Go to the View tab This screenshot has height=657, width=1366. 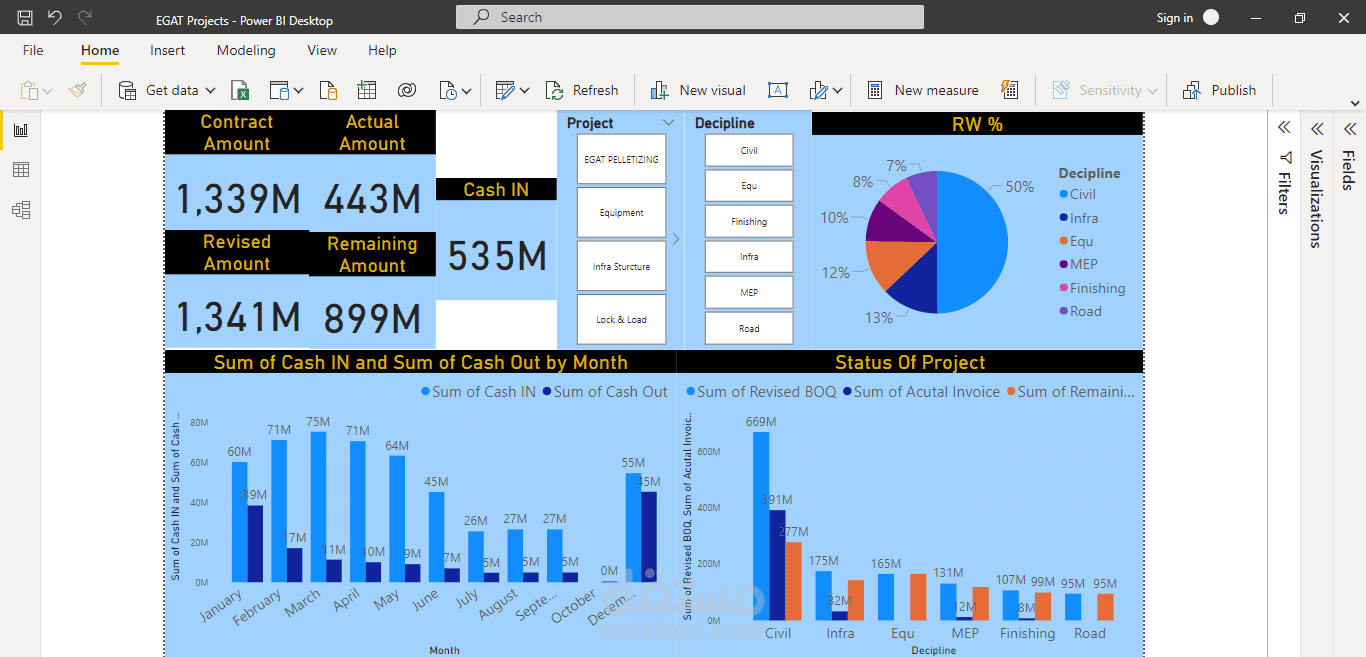322,50
